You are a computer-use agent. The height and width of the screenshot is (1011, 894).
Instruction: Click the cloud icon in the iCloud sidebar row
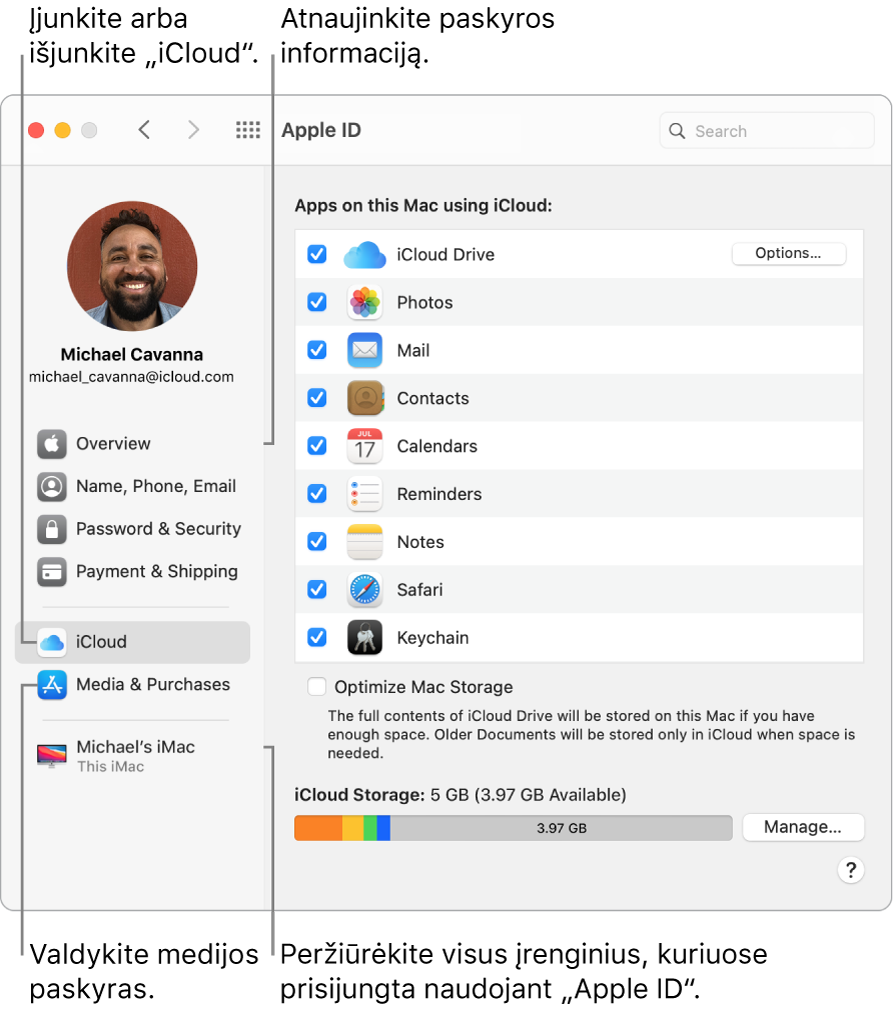52,642
